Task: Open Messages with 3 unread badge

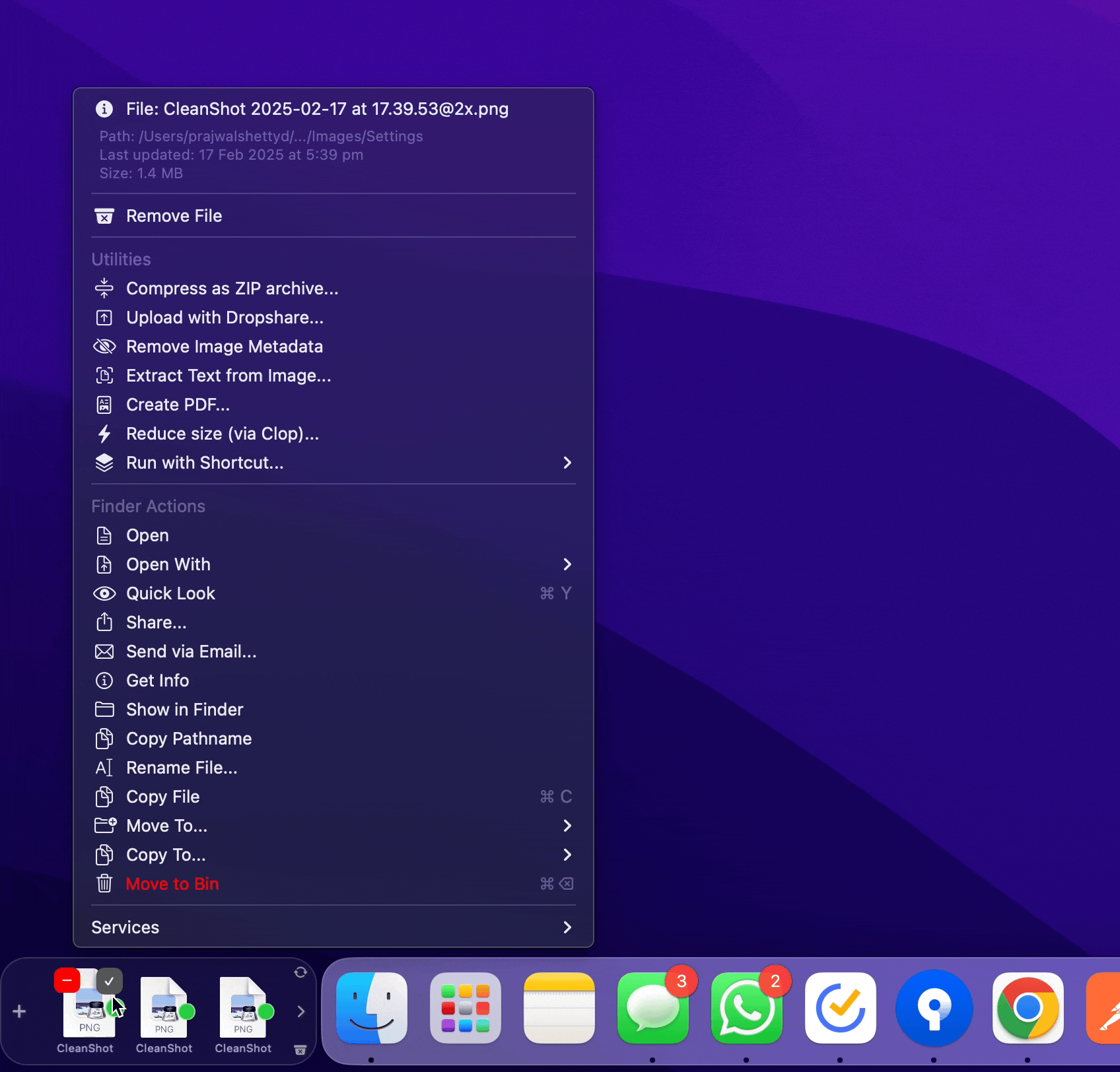Action: [x=653, y=1008]
